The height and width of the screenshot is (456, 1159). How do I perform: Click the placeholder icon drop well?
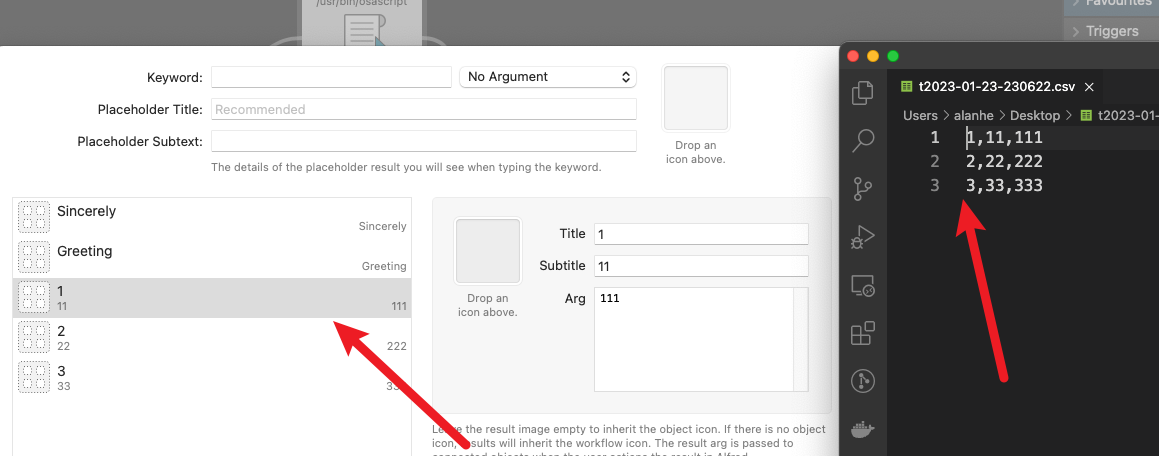coord(696,98)
